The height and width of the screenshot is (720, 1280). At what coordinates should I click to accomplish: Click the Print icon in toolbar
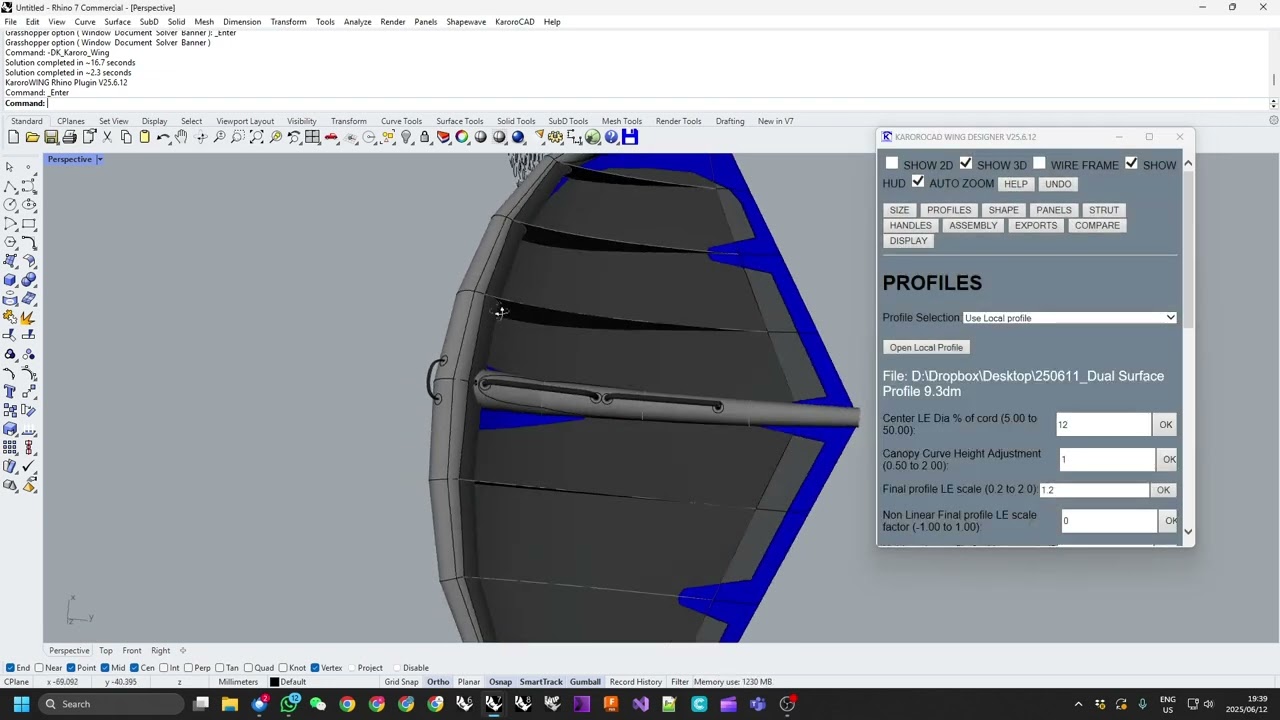coord(70,137)
